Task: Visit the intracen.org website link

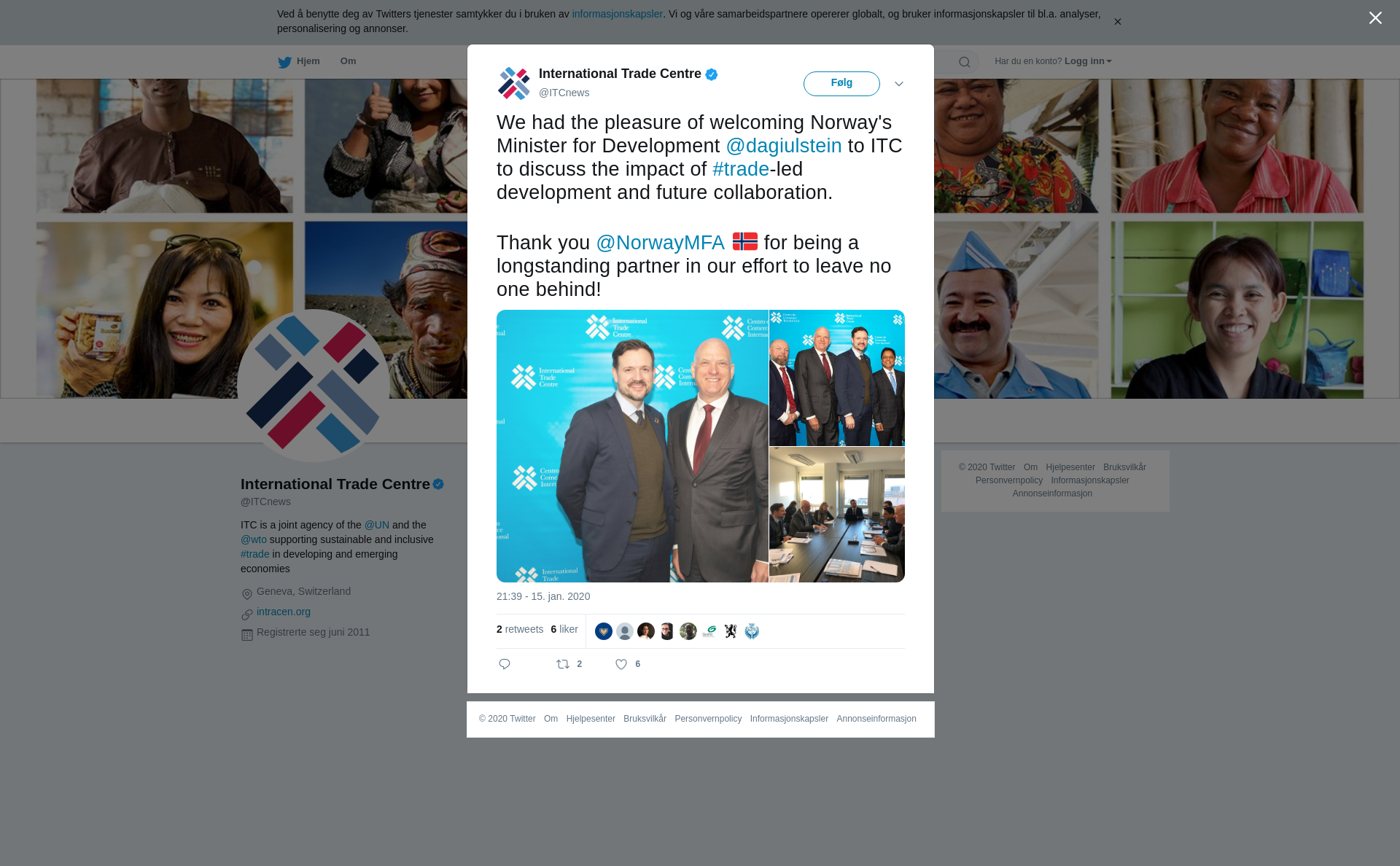Action: [284, 612]
